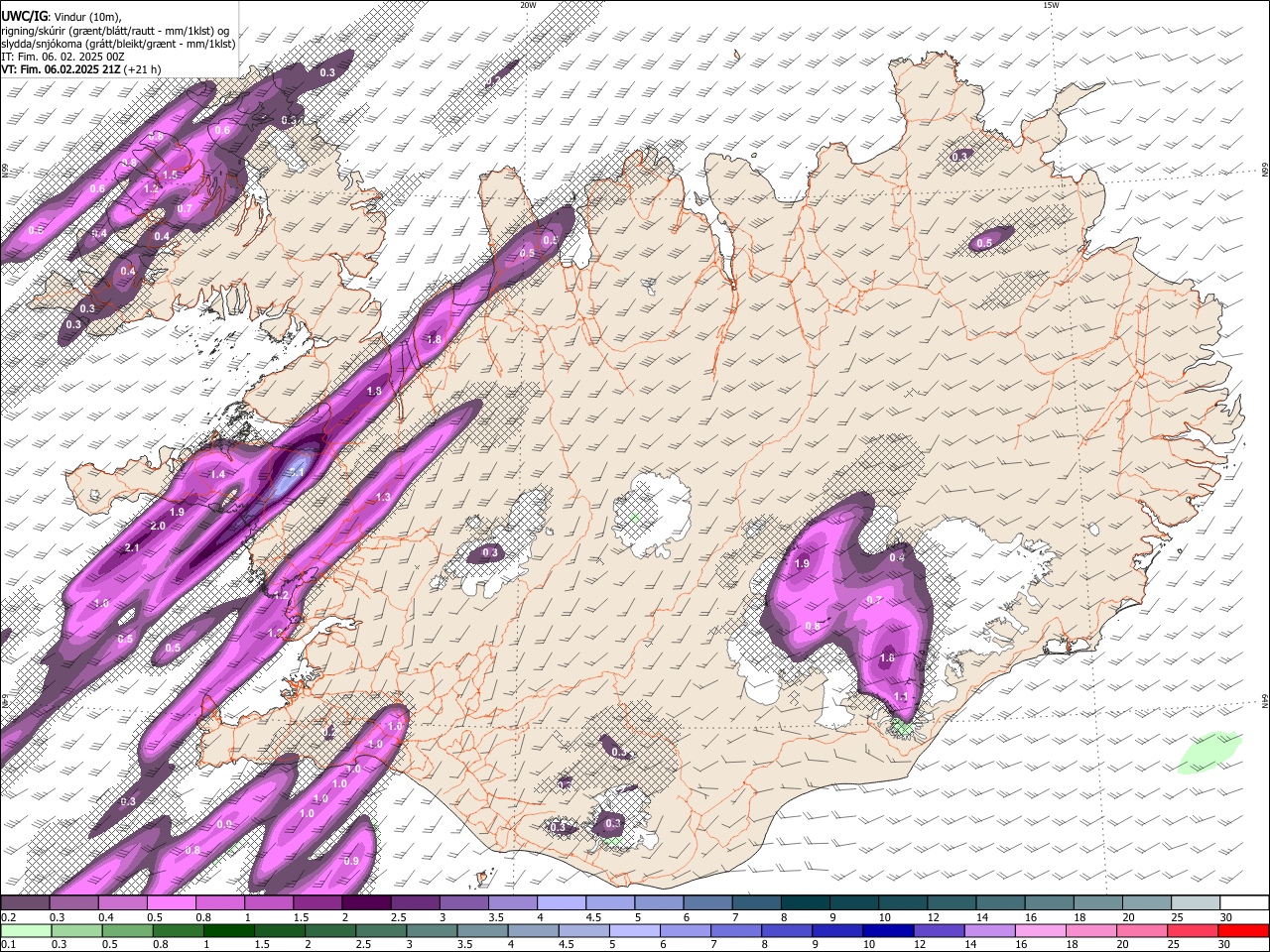Click the '0.2' label in the top legend

(x=7, y=917)
